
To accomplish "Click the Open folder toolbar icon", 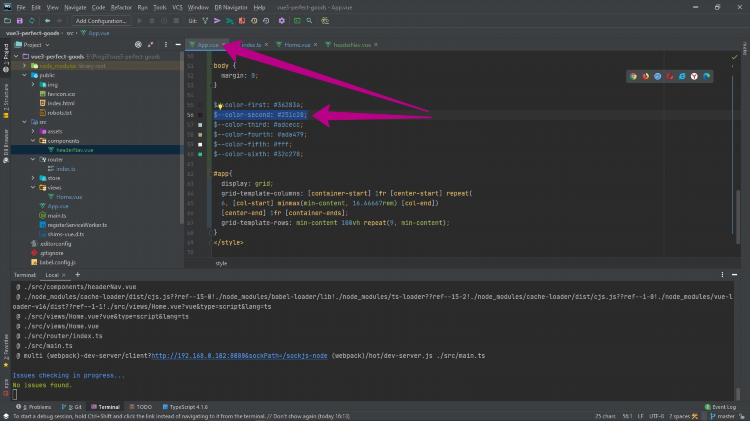I will click(7, 21).
